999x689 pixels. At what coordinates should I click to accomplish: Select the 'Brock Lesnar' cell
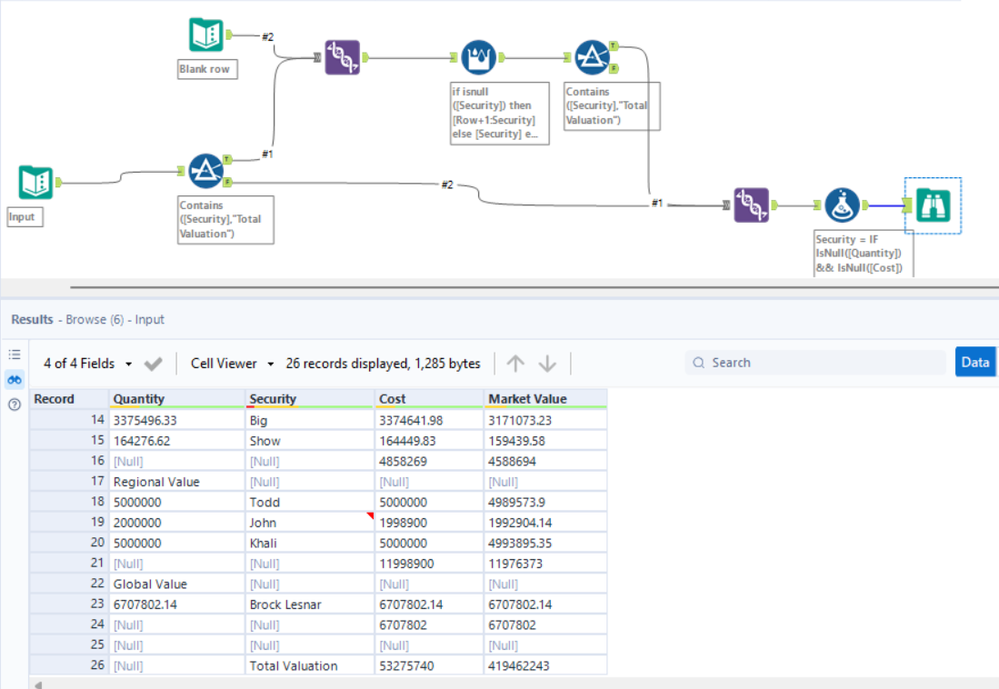(310, 604)
